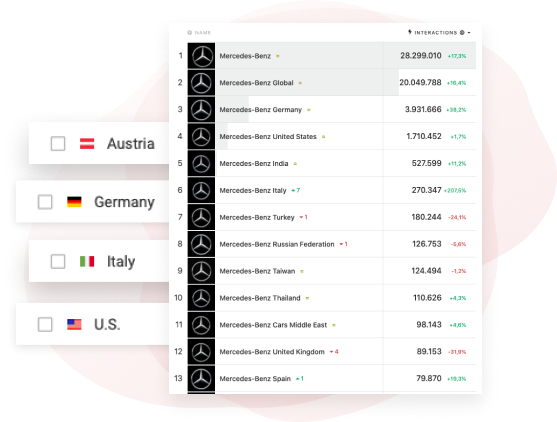557x422 pixels.
Task: Click the Mercedes-Benz Germany logo thumbnail
Action: pyautogui.click(x=201, y=109)
